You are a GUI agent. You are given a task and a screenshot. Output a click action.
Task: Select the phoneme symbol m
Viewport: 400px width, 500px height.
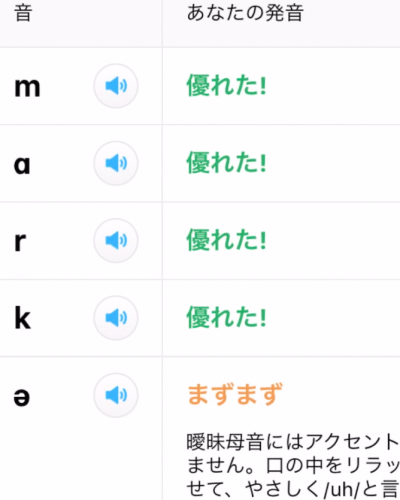coord(27,87)
